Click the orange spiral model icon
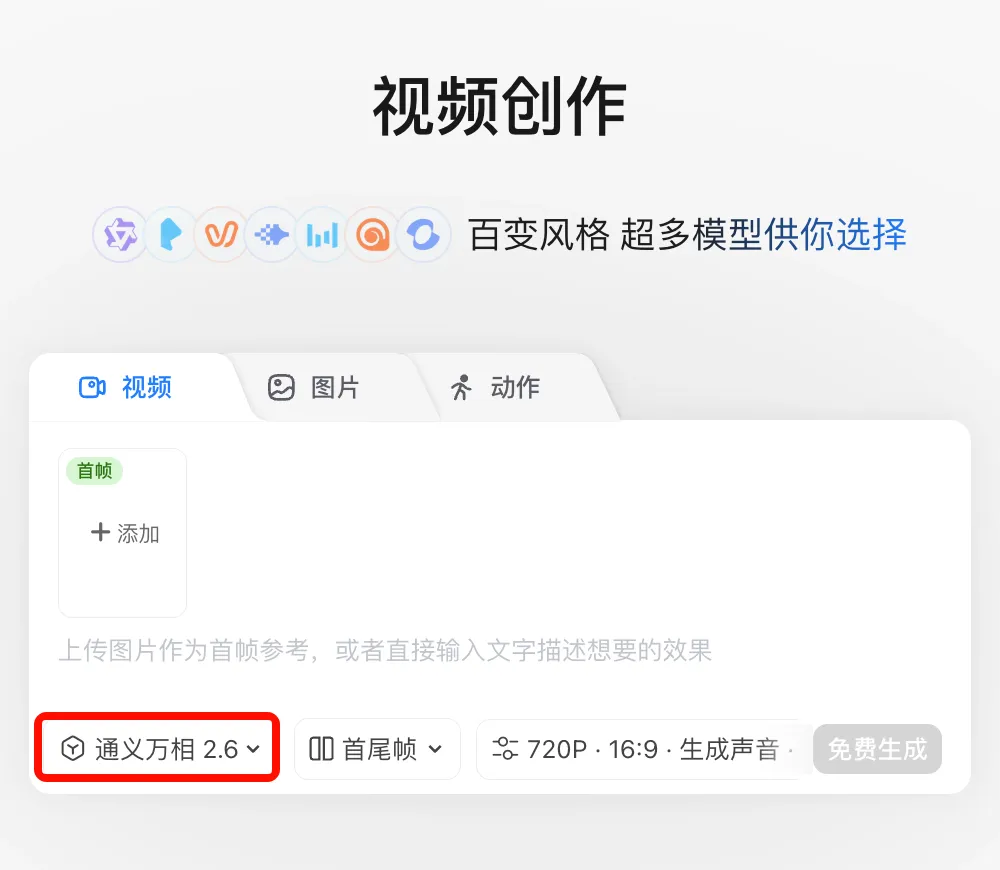This screenshot has height=870, width=1000. click(373, 235)
